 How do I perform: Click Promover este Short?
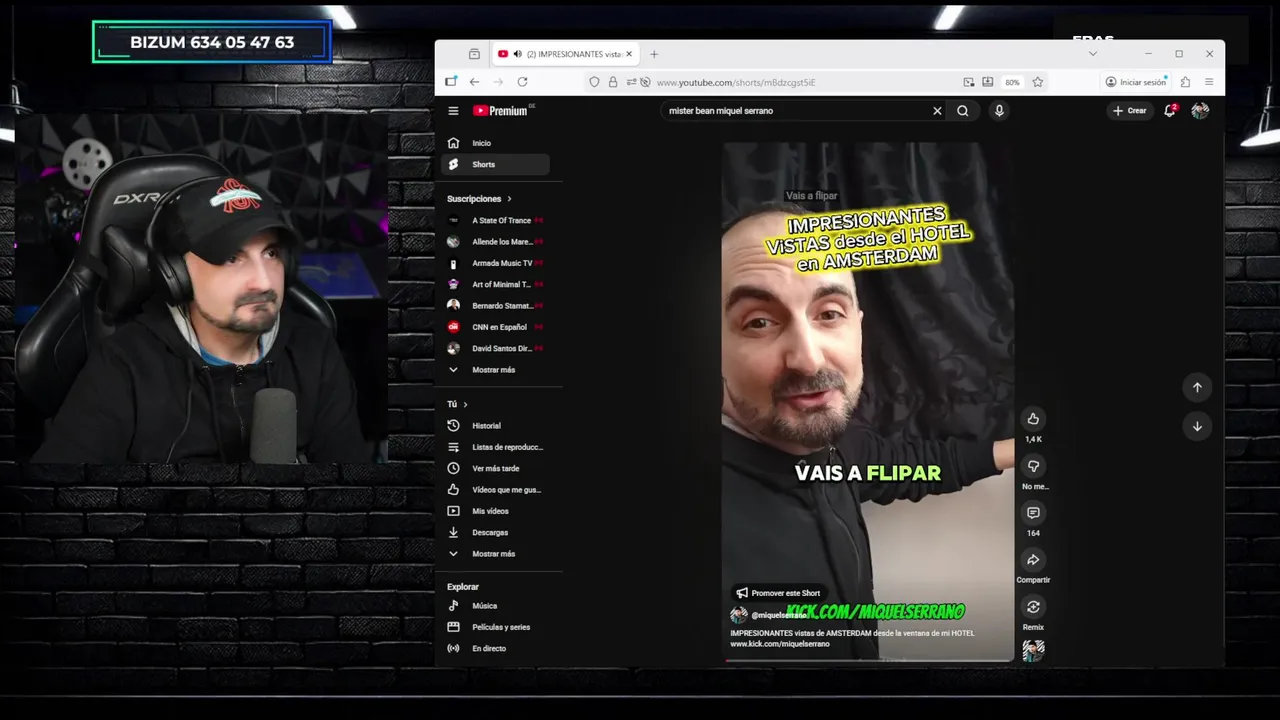[x=778, y=593]
